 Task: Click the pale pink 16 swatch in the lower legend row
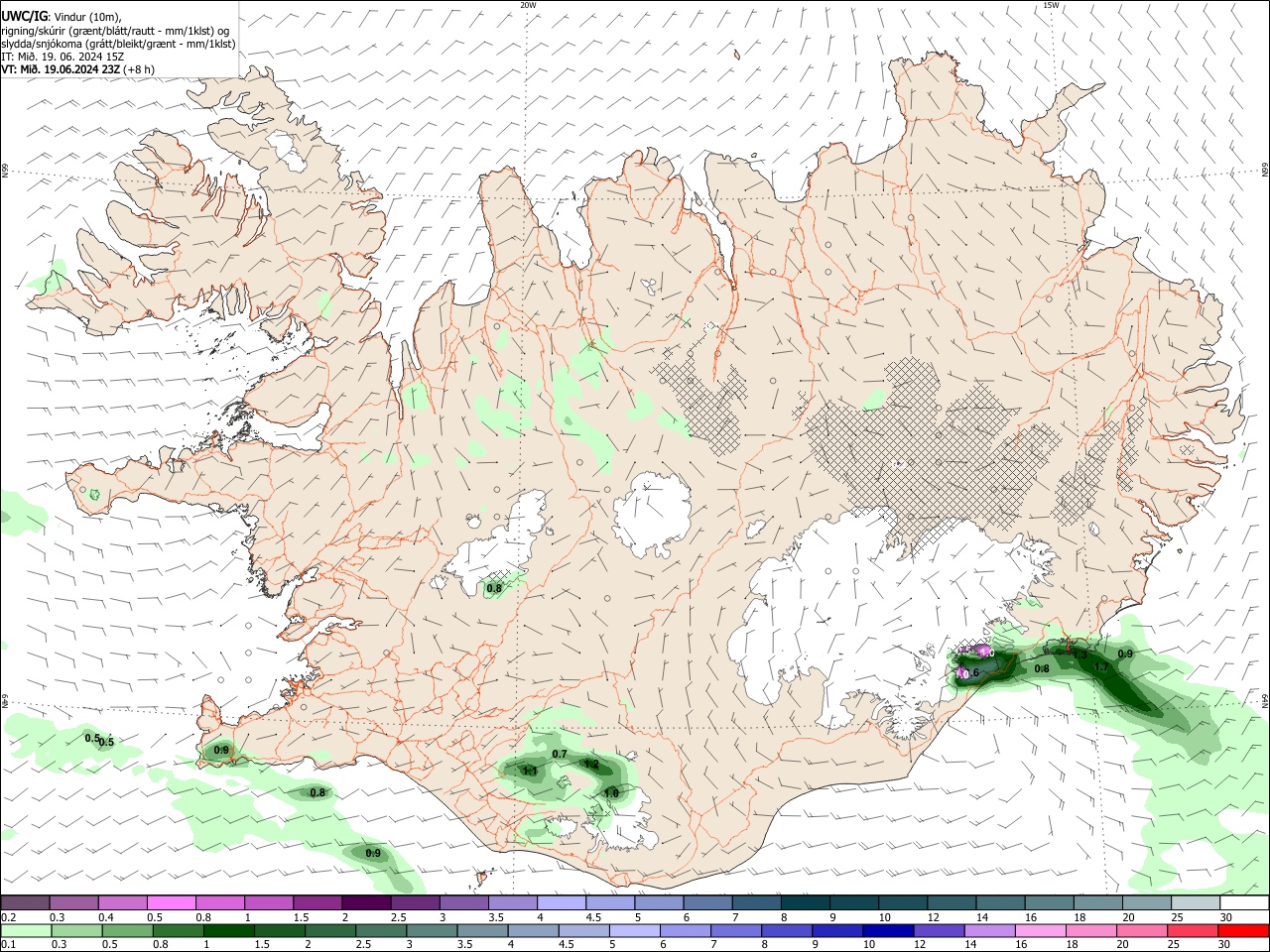pos(1040,930)
